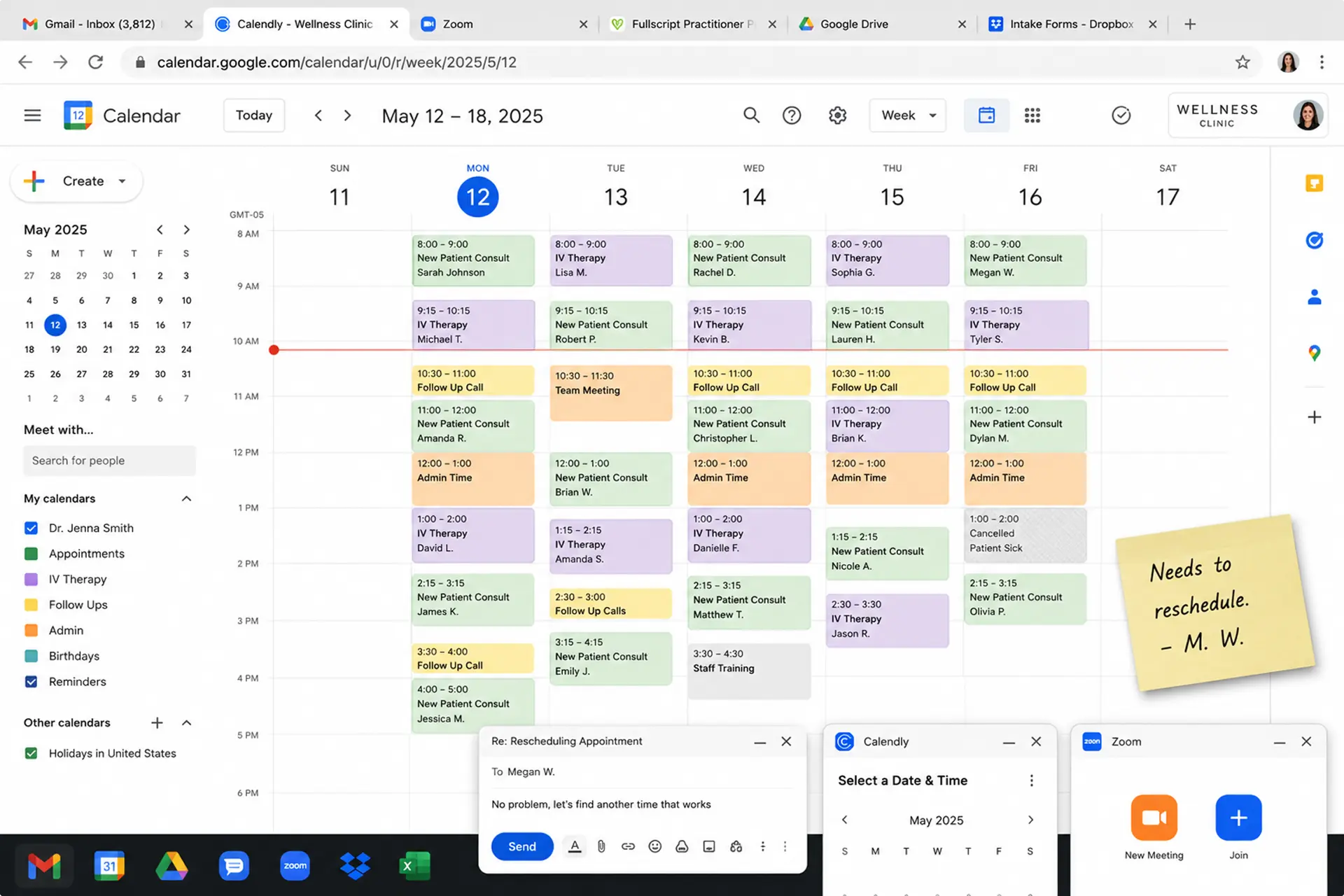The height and width of the screenshot is (896, 1344).
Task: Toggle Birthdays calendar checkbox
Action: pyautogui.click(x=31, y=656)
